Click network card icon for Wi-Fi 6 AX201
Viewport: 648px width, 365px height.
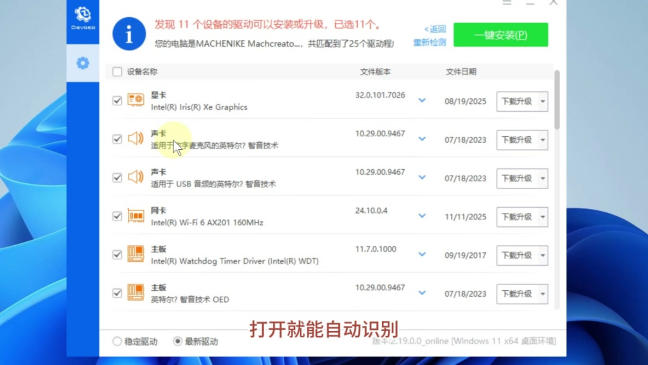[x=136, y=215]
